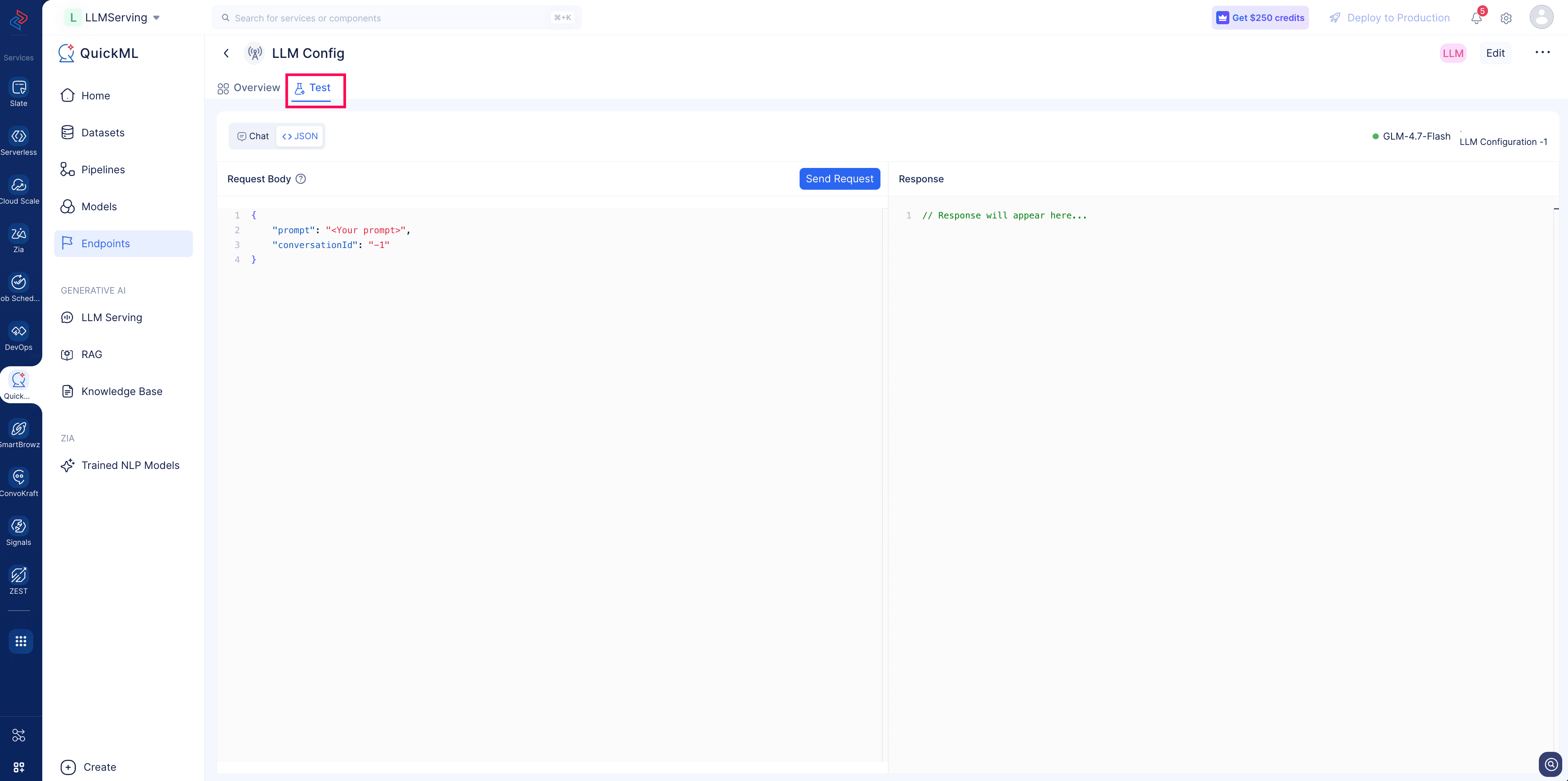Click the back arrow beside LLM Config
This screenshot has width=1568, height=781.
click(227, 53)
